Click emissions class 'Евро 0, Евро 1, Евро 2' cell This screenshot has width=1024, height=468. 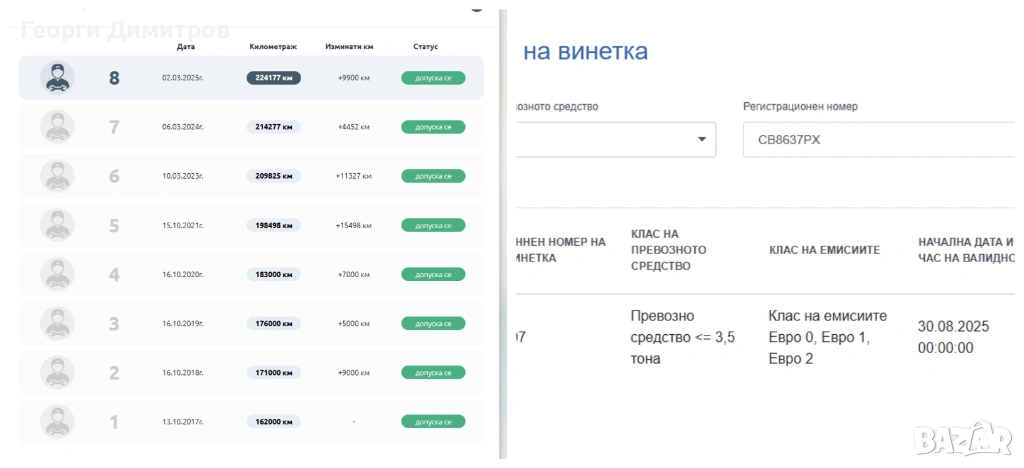(828, 337)
